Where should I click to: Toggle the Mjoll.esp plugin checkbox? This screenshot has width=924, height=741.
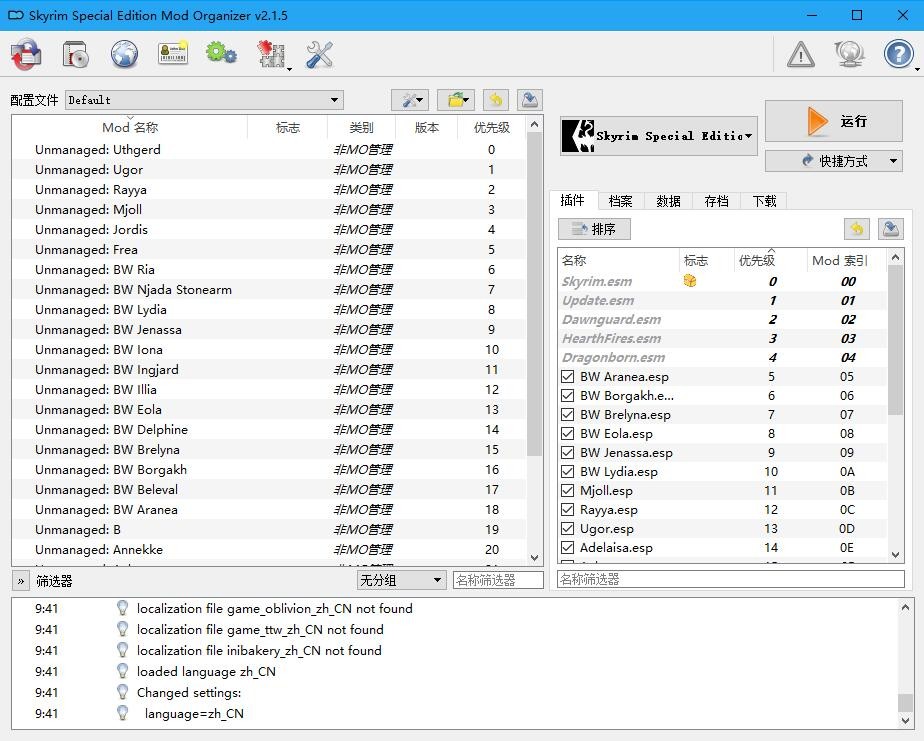(568, 491)
